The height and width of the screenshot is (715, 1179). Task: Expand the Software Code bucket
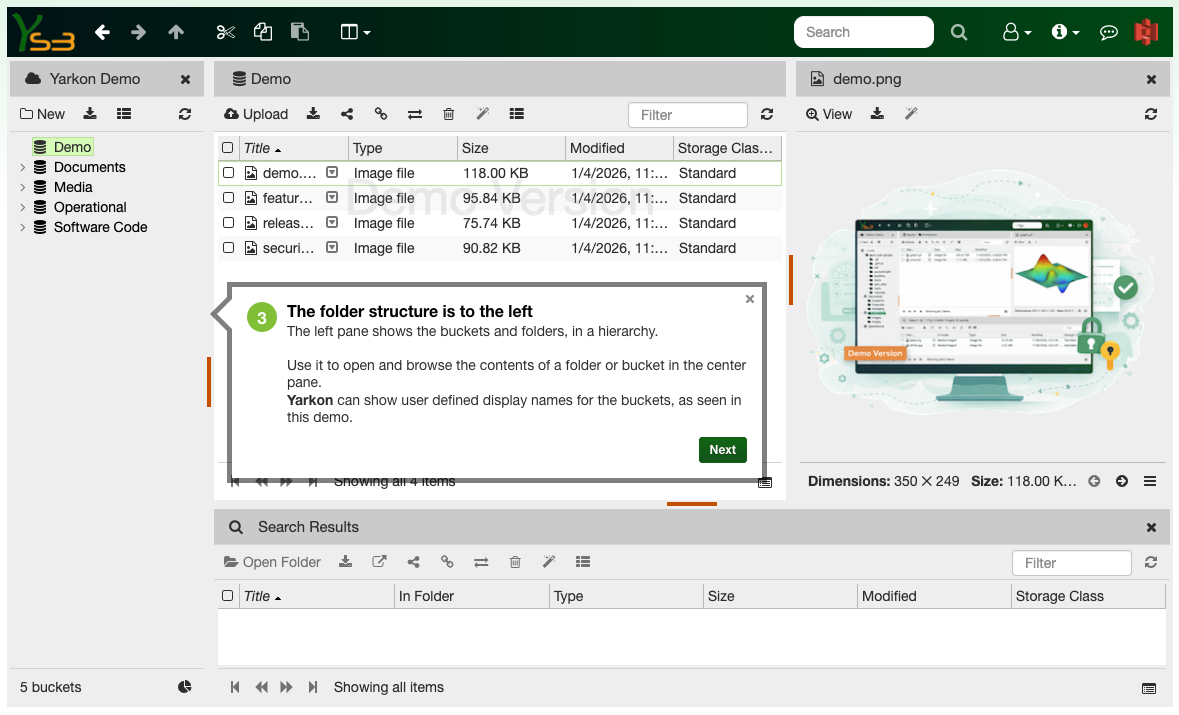[x=23, y=228]
